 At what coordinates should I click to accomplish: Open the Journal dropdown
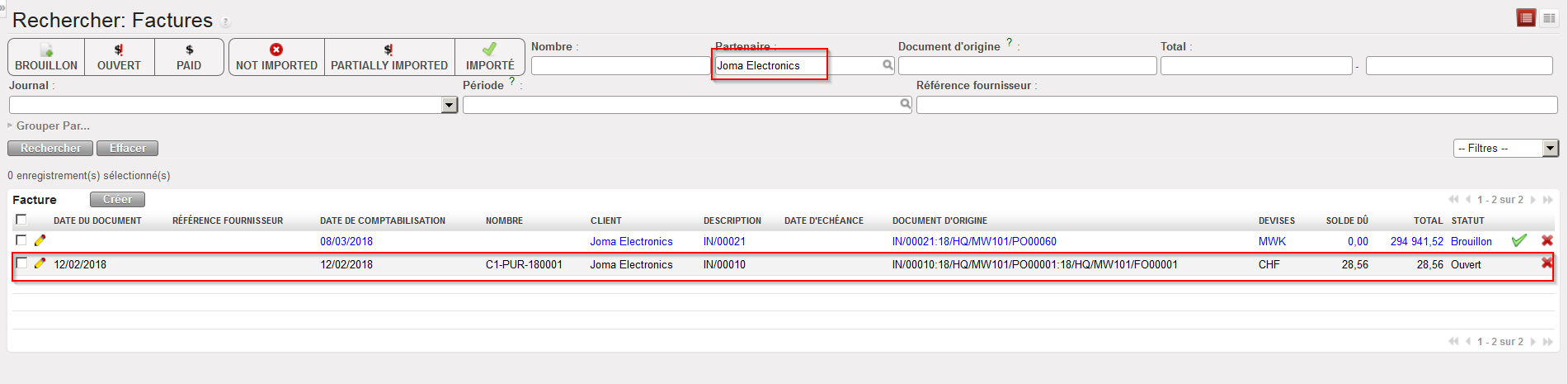pyautogui.click(x=449, y=105)
